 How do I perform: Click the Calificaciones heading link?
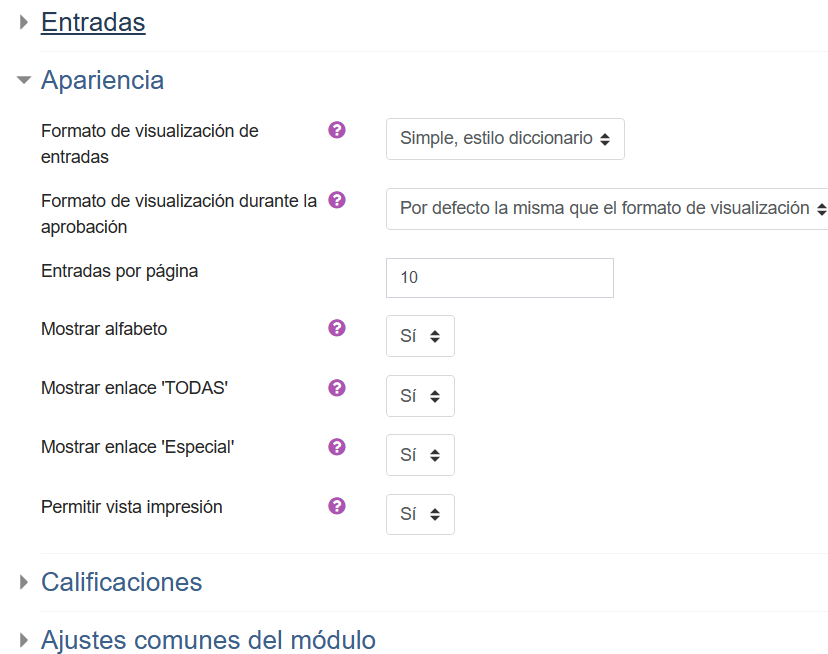(121, 582)
